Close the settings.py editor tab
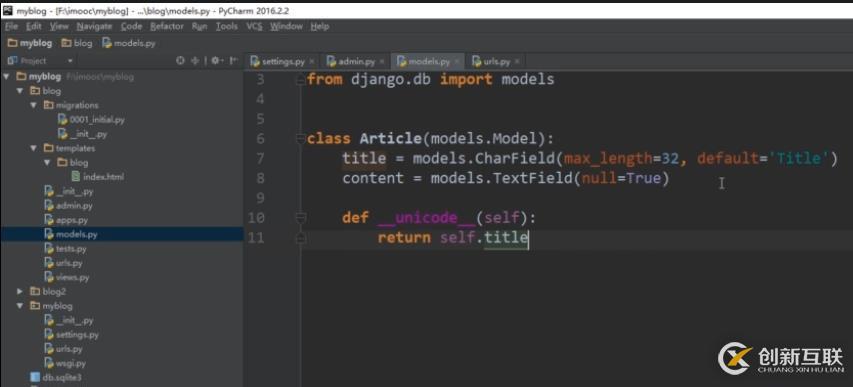The width and height of the screenshot is (853, 387). point(312,62)
